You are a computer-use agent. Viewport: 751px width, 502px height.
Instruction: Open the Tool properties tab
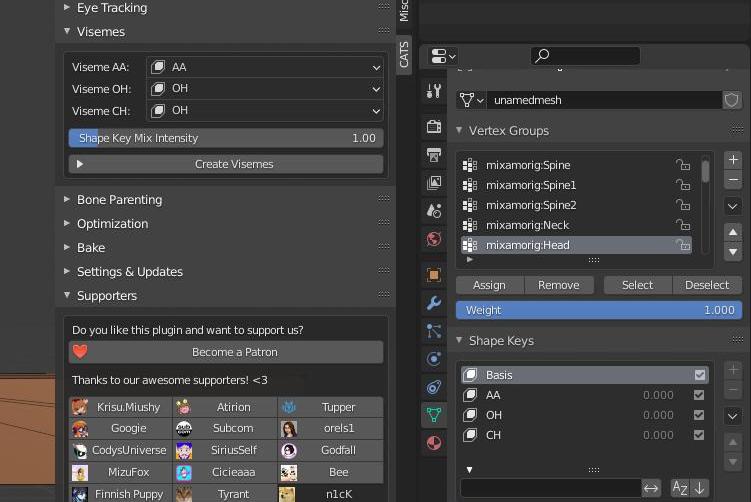click(433, 91)
